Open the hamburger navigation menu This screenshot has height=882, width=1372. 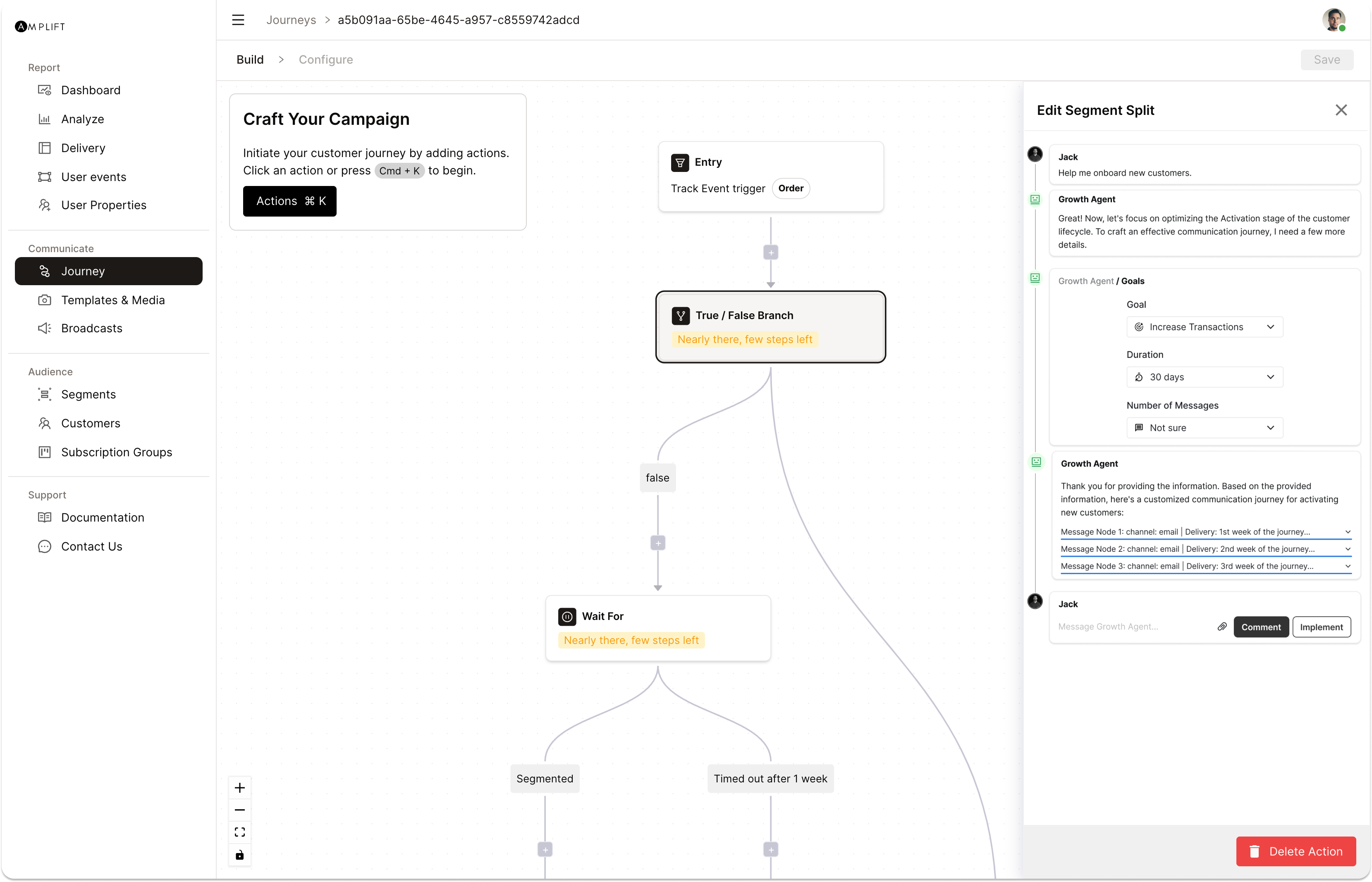click(238, 19)
